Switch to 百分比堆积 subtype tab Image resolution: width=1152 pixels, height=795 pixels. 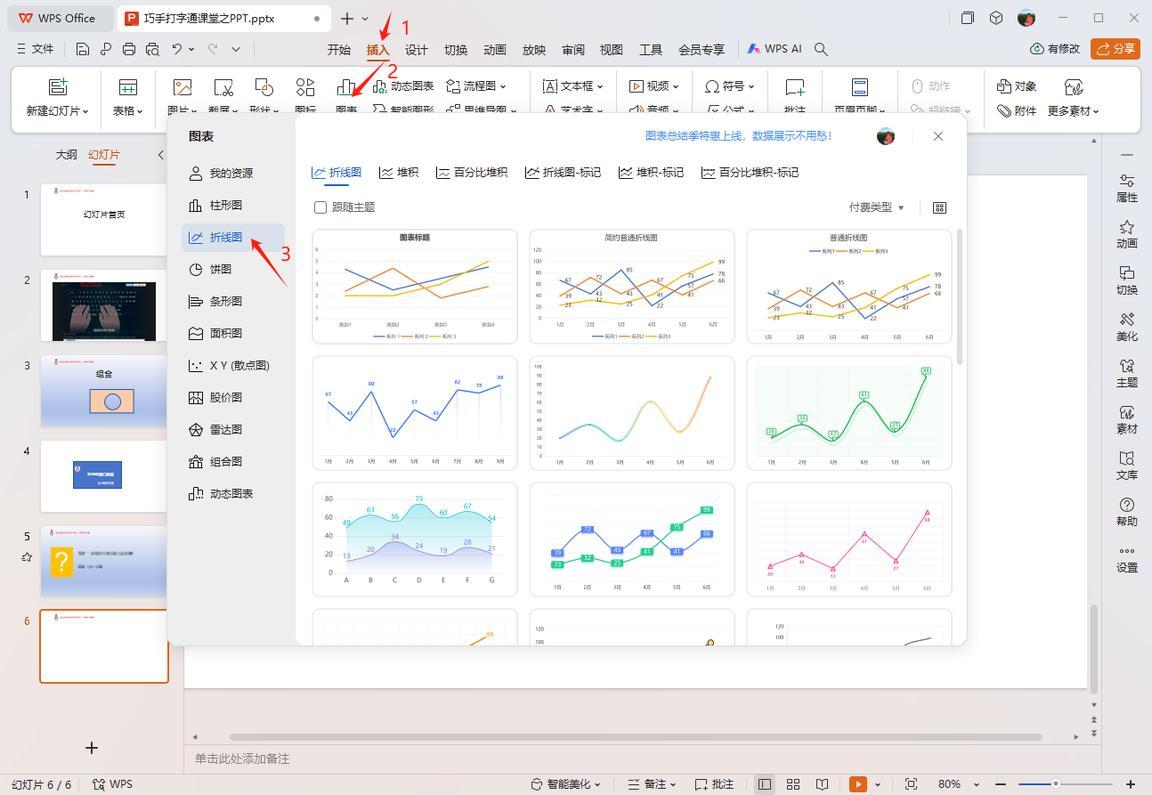(x=472, y=172)
